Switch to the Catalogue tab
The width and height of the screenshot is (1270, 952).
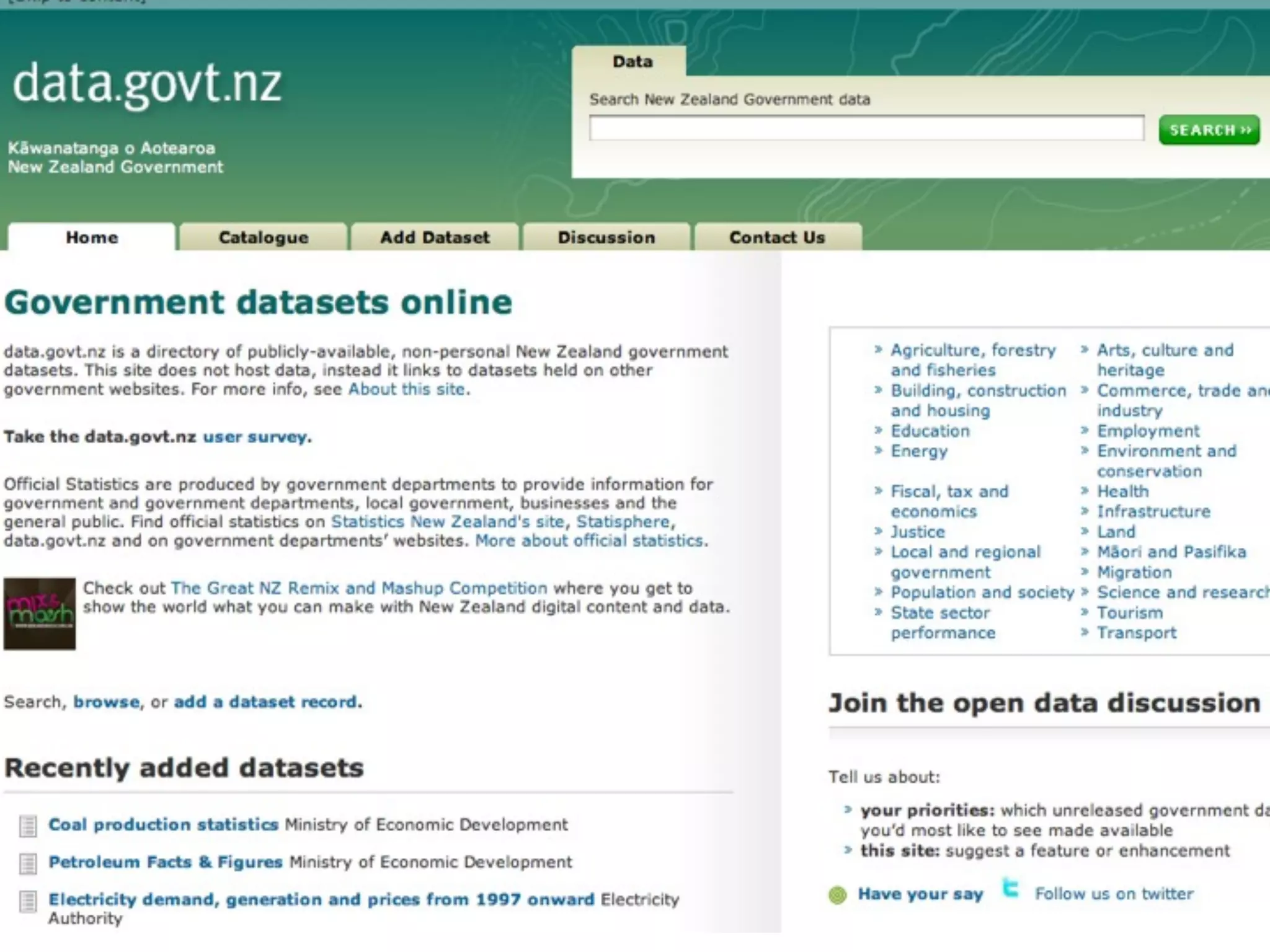click(x=263, y=237)
